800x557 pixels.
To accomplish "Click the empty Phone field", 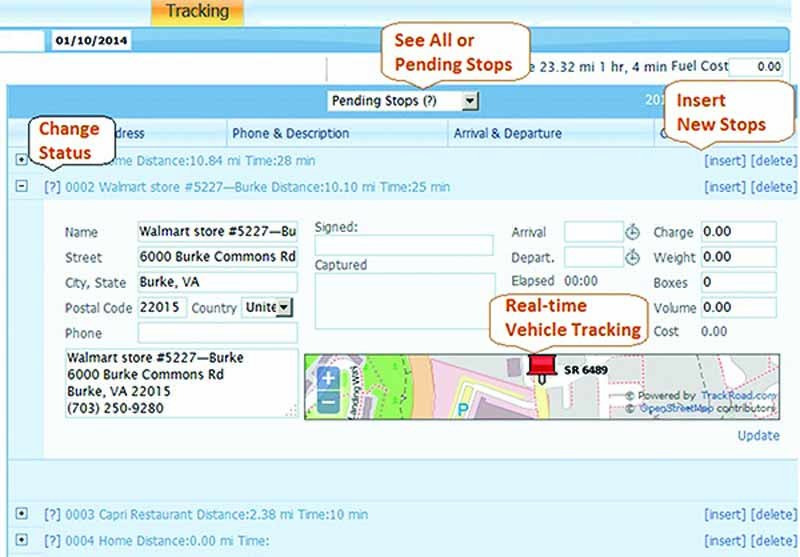I will pyautogui.click(x=217, y=333).
